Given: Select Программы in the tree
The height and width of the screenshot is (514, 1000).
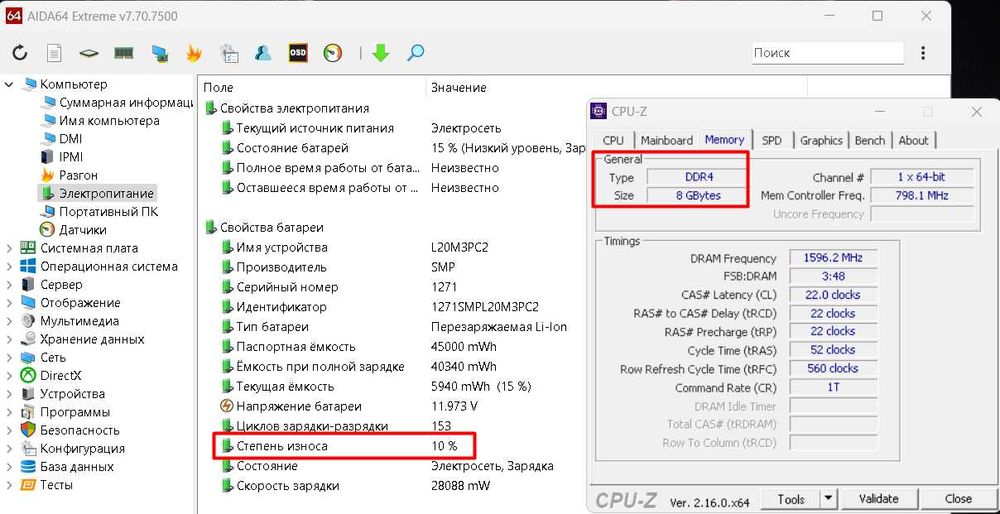Looking at the screenshot, I should coord(75,412).
